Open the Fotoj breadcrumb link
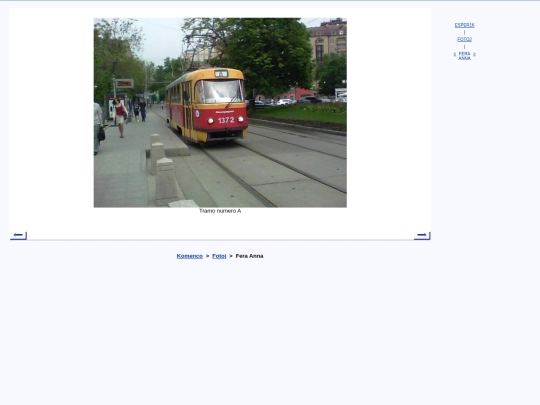540x405 pixels. point(219,256)
